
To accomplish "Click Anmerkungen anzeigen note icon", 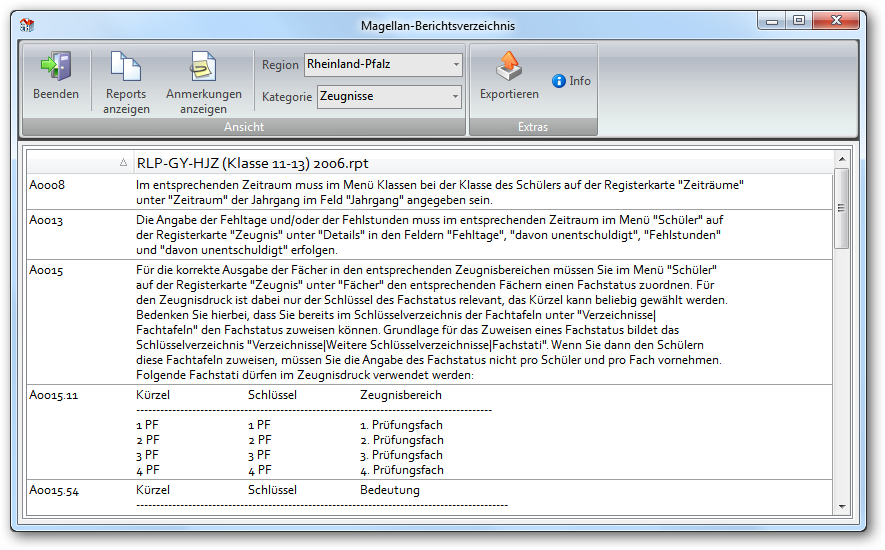I will [203, 66].
